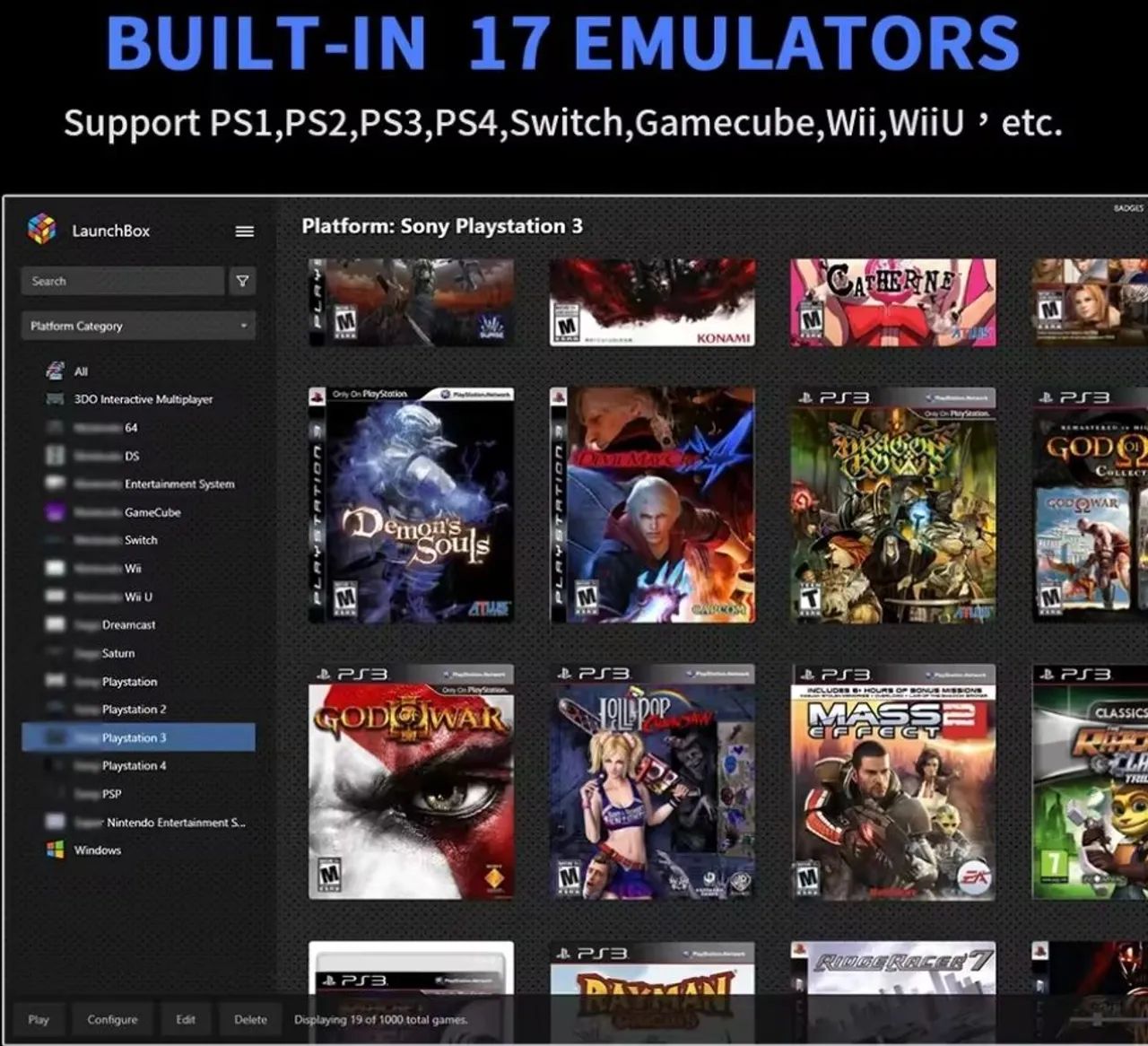
Task: Click the Playstation platform icon
Action: click(56, 681)
